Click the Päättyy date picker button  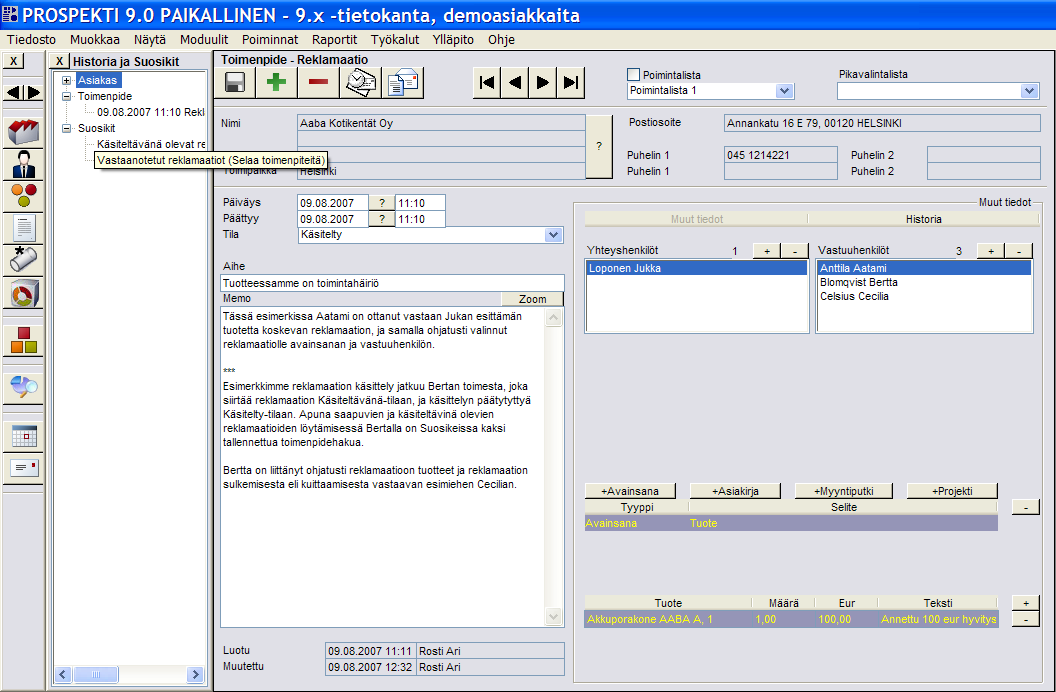coord(382,219)
